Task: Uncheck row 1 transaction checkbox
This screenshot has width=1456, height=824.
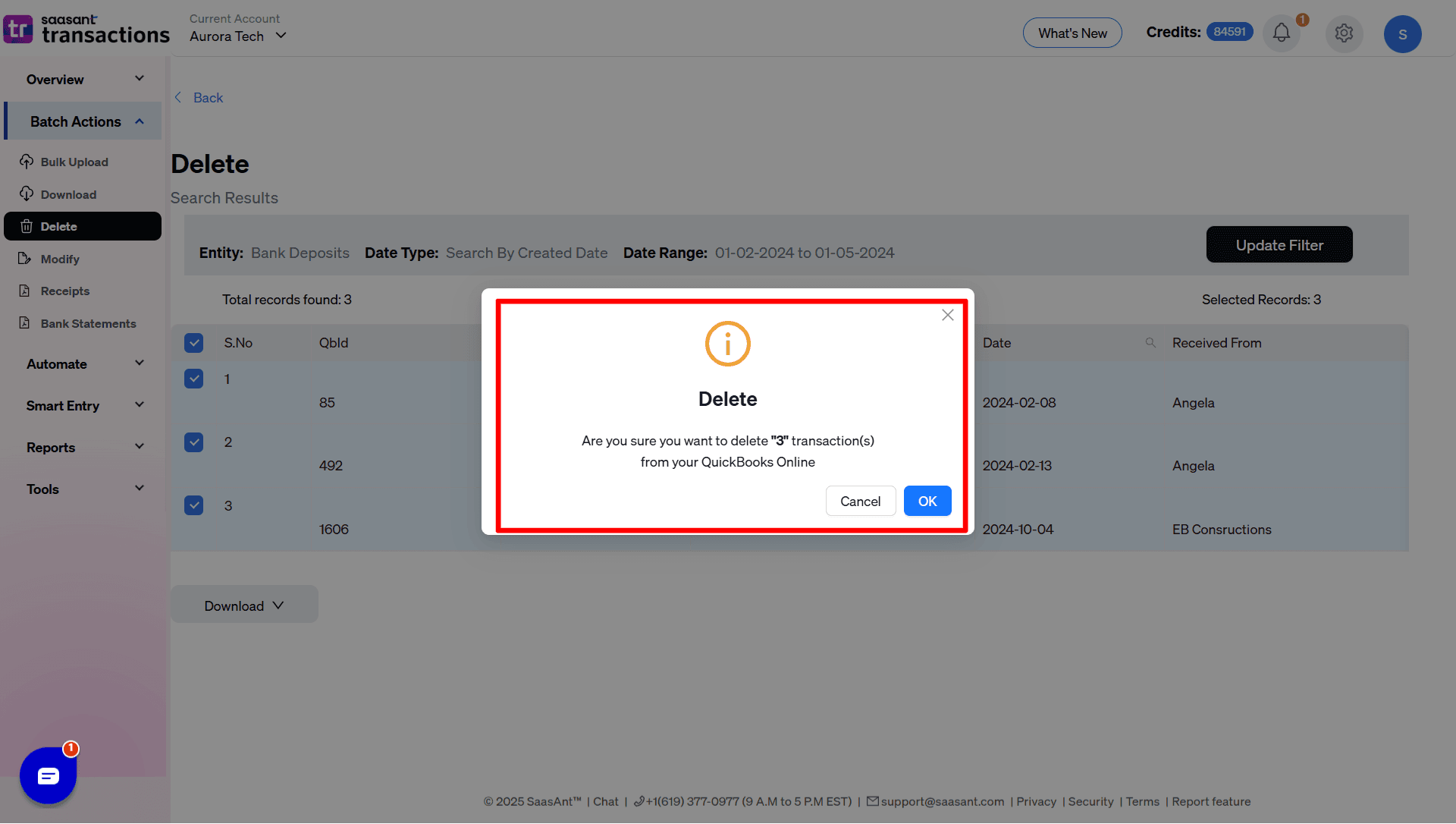Action: point(194,379)
